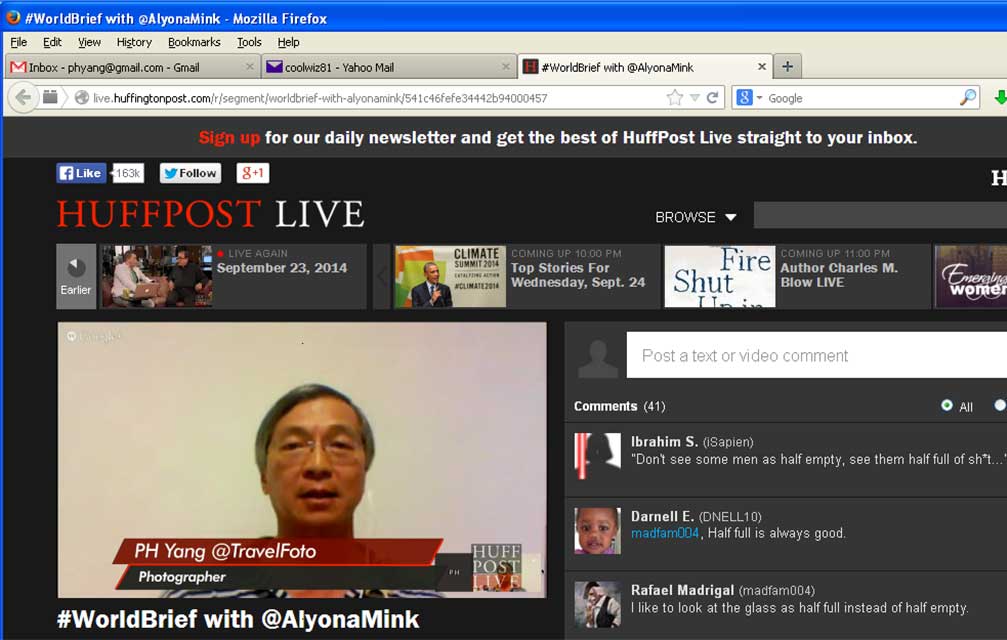
Task: Click the Post a text or video comment field
Action: coord(817,355)
